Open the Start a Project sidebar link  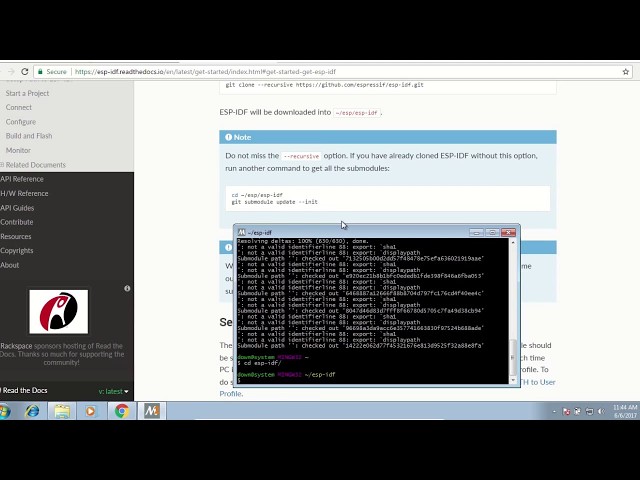tap(27, 93)
